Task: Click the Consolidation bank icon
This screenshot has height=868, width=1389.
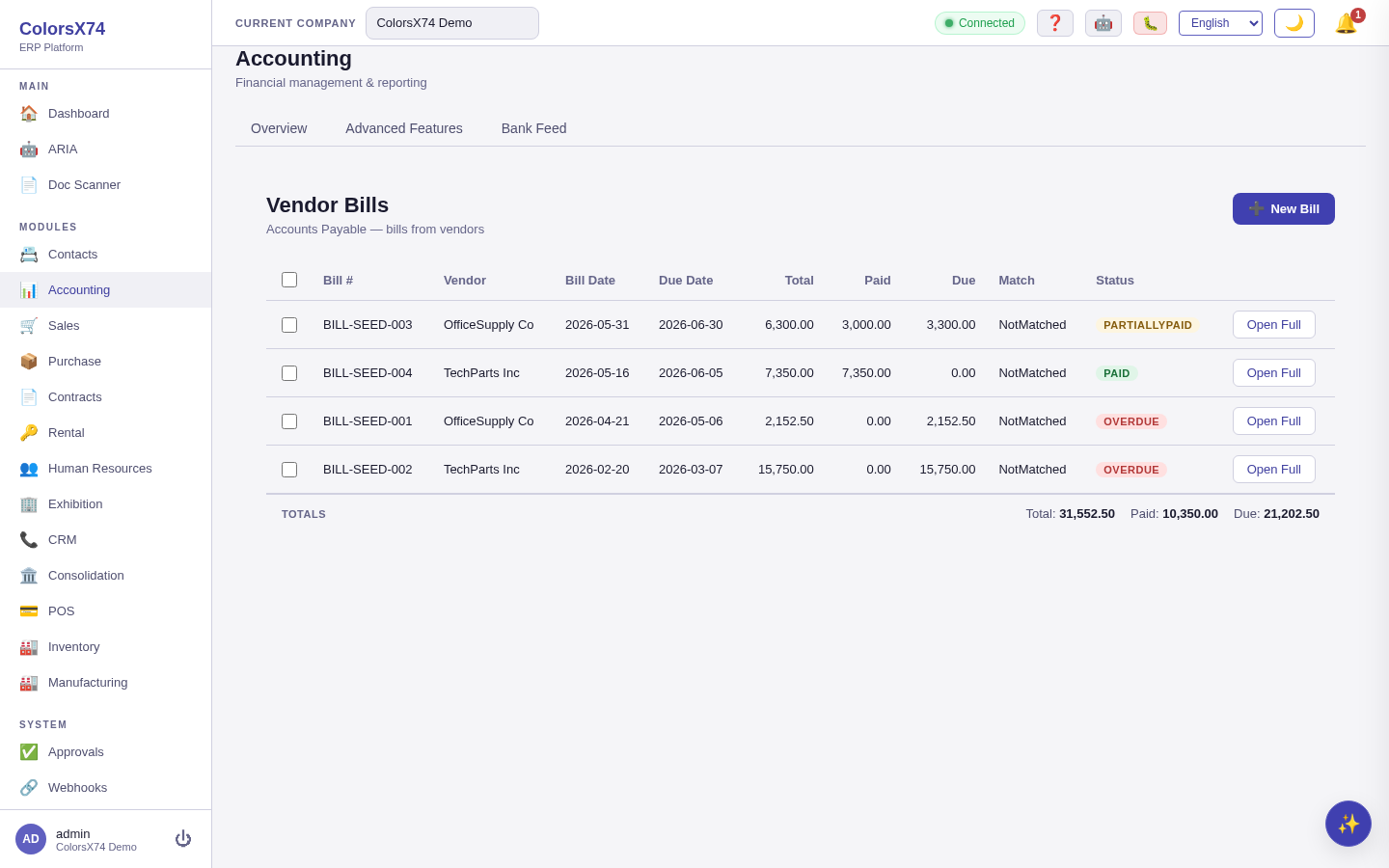Action: tap(29, 575)
